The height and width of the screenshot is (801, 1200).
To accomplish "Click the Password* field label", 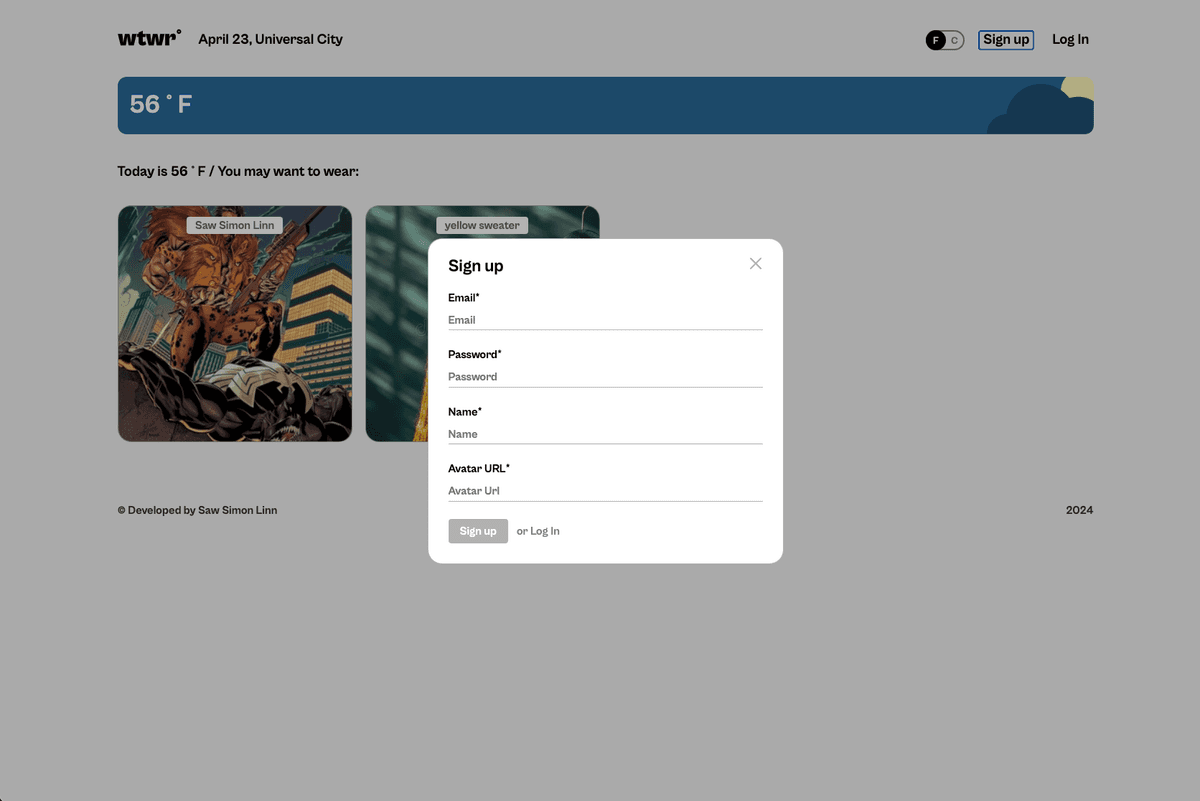I will coord(475,355).
